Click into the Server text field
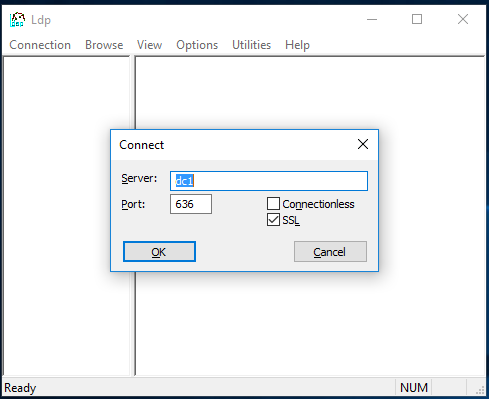The image size is (489, 399). click(x=269, y=181)
